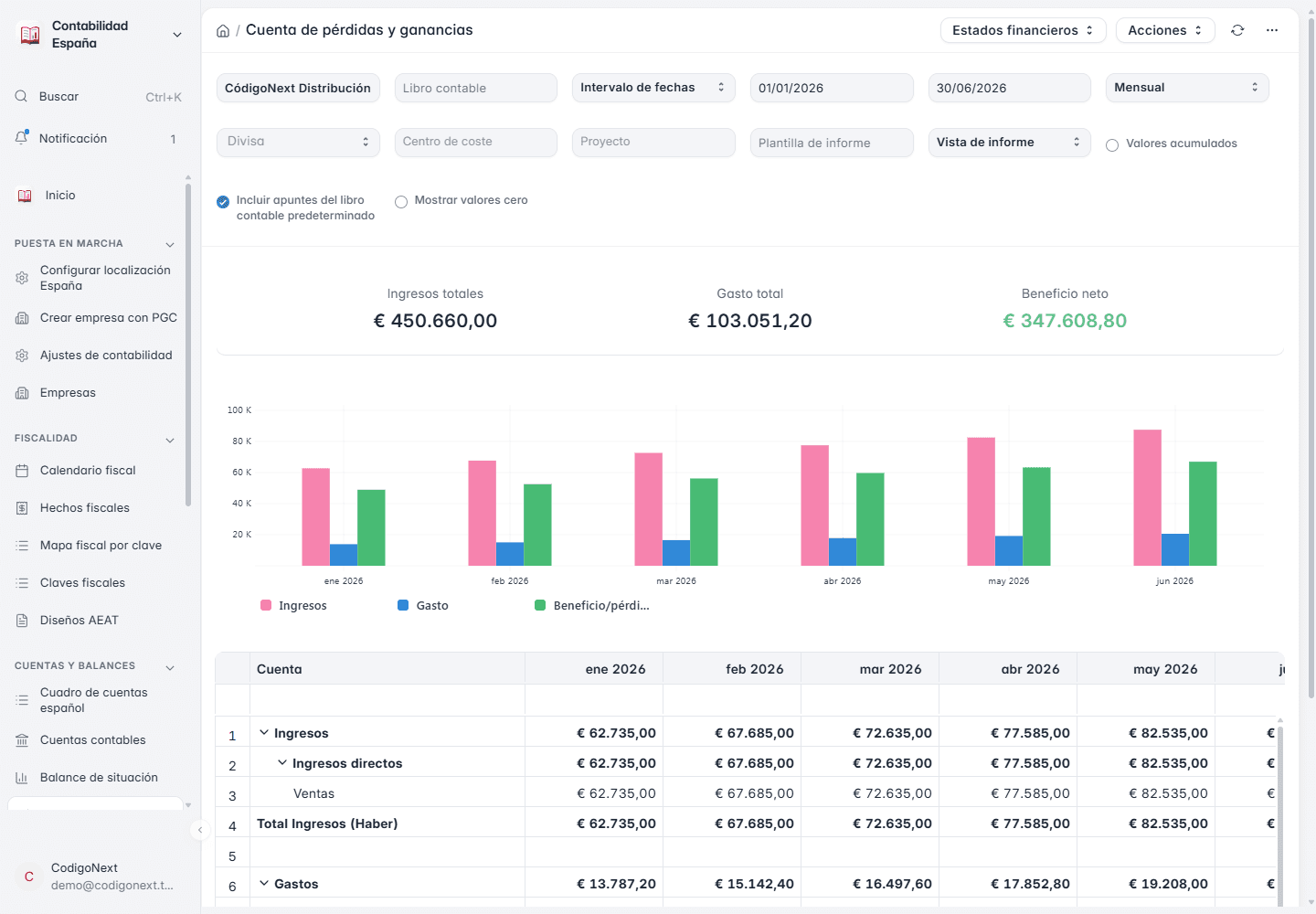Open the Intervalo de fechas dropdown
This screenshot has height=914, width=1316.
(x=653, y=88)
